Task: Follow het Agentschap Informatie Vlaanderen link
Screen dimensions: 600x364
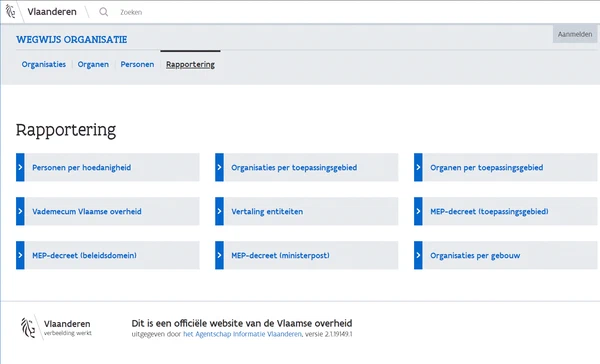Action: [x=242, y=334]
